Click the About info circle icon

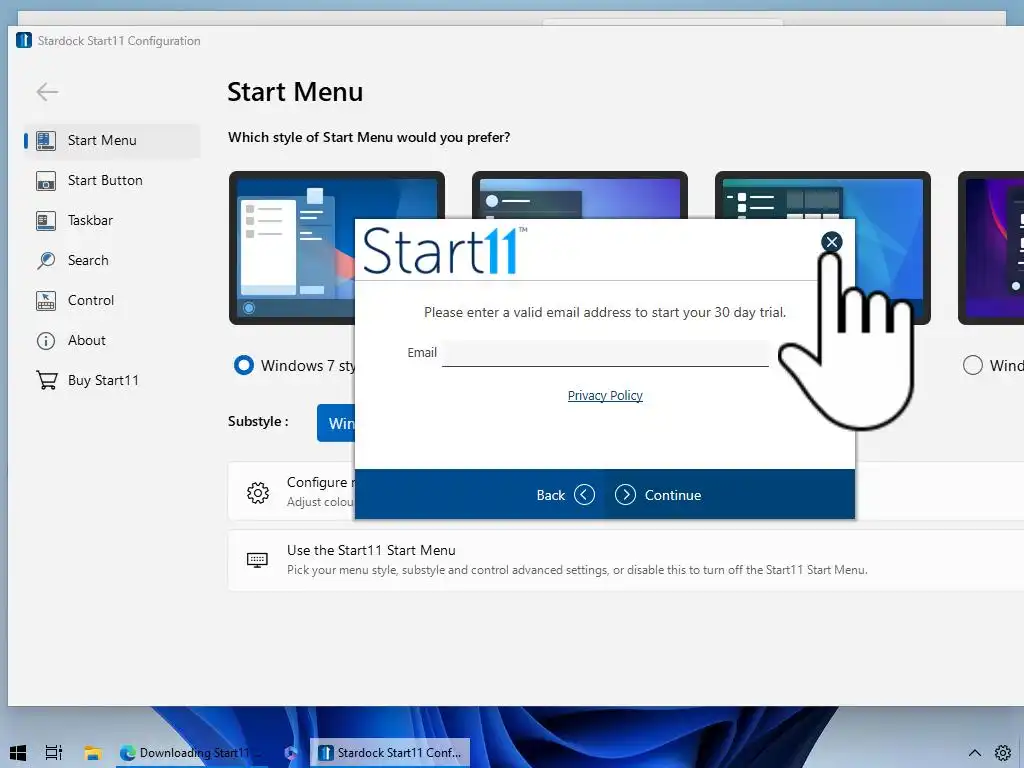[46, 341]
